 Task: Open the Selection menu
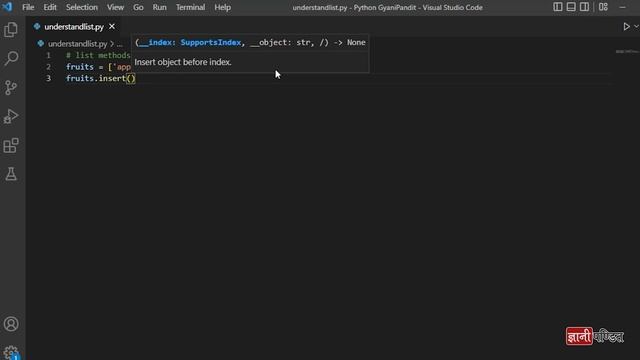click(82, 7)
